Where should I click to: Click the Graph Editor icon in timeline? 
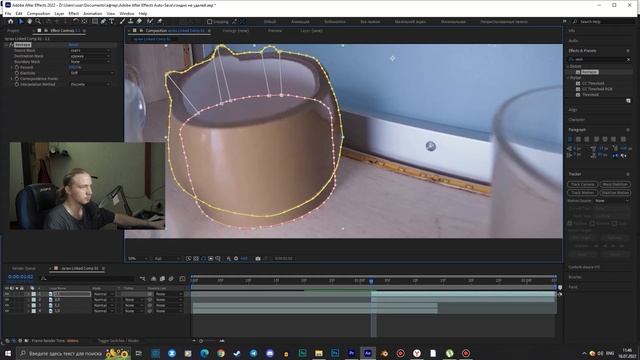pyautogui.click(x=182, y=279)
